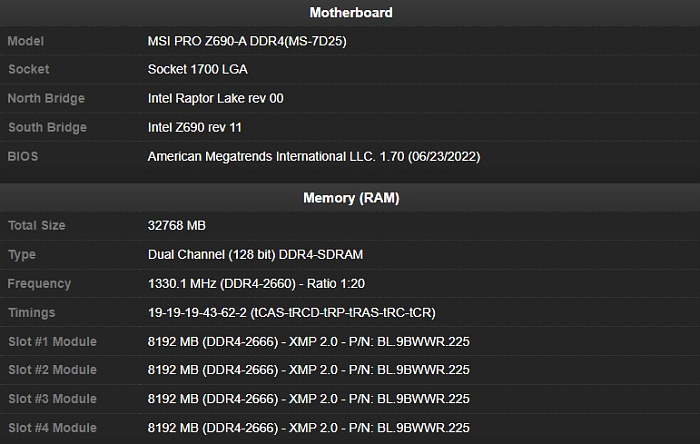Click the BIOS label
Screen dimensions: 700x444
tap(23, 156)
